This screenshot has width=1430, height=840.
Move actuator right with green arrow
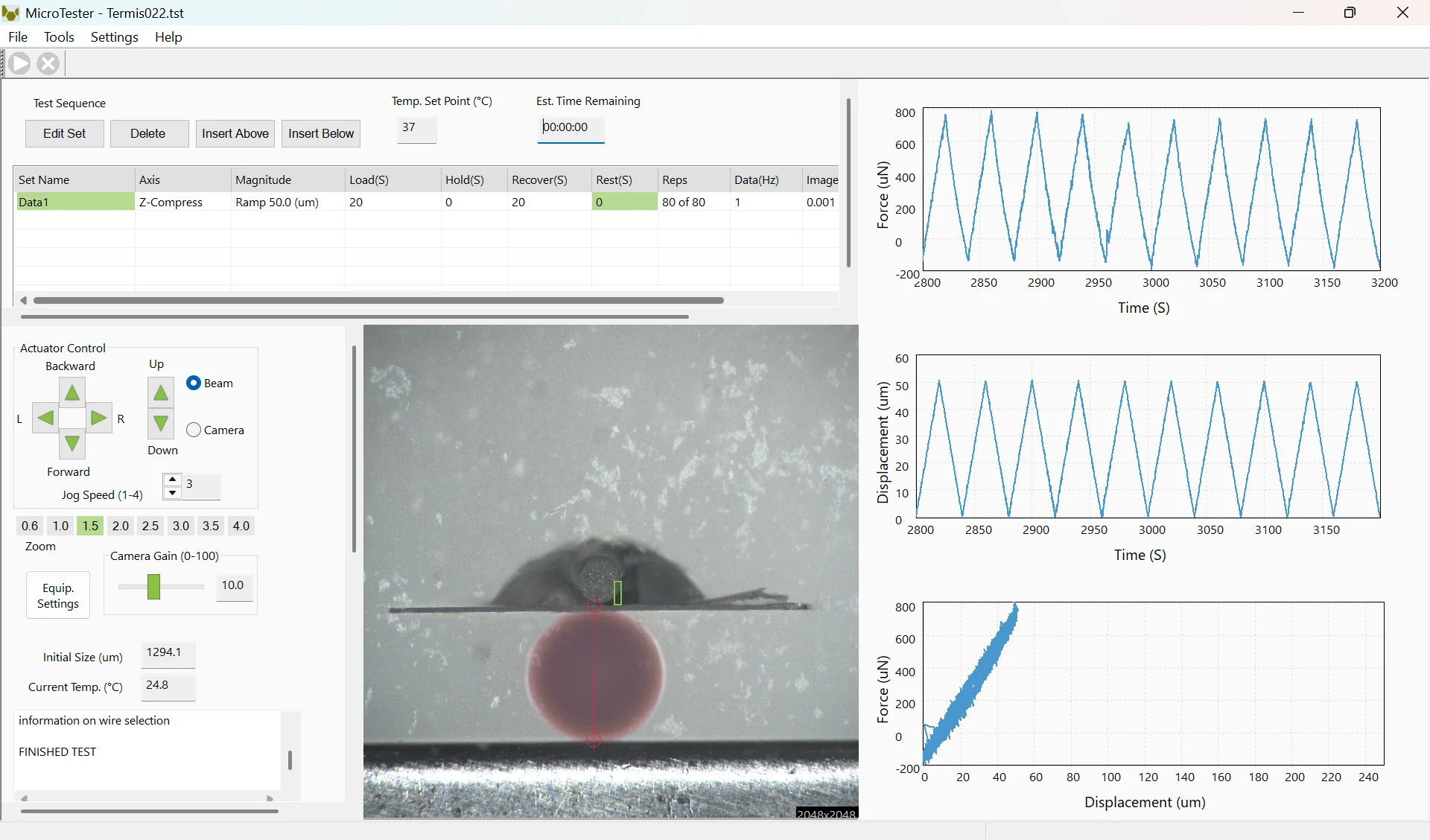pos(98,418)
